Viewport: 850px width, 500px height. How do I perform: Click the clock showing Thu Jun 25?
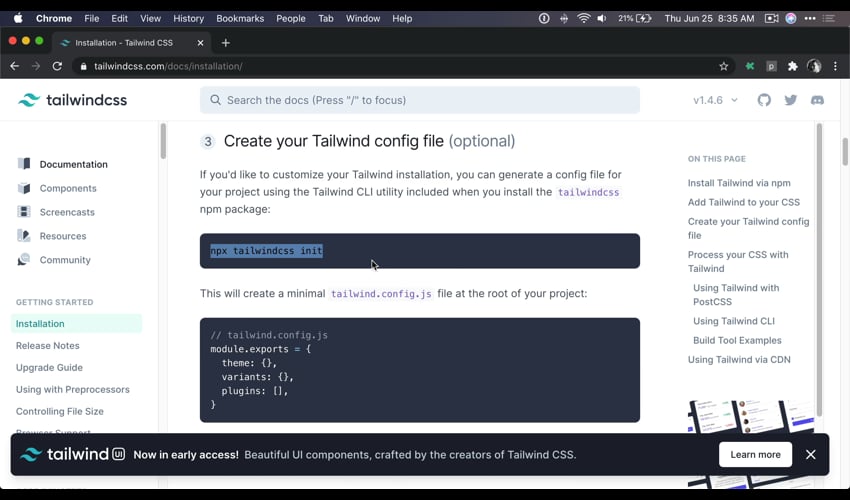[709, 18]
